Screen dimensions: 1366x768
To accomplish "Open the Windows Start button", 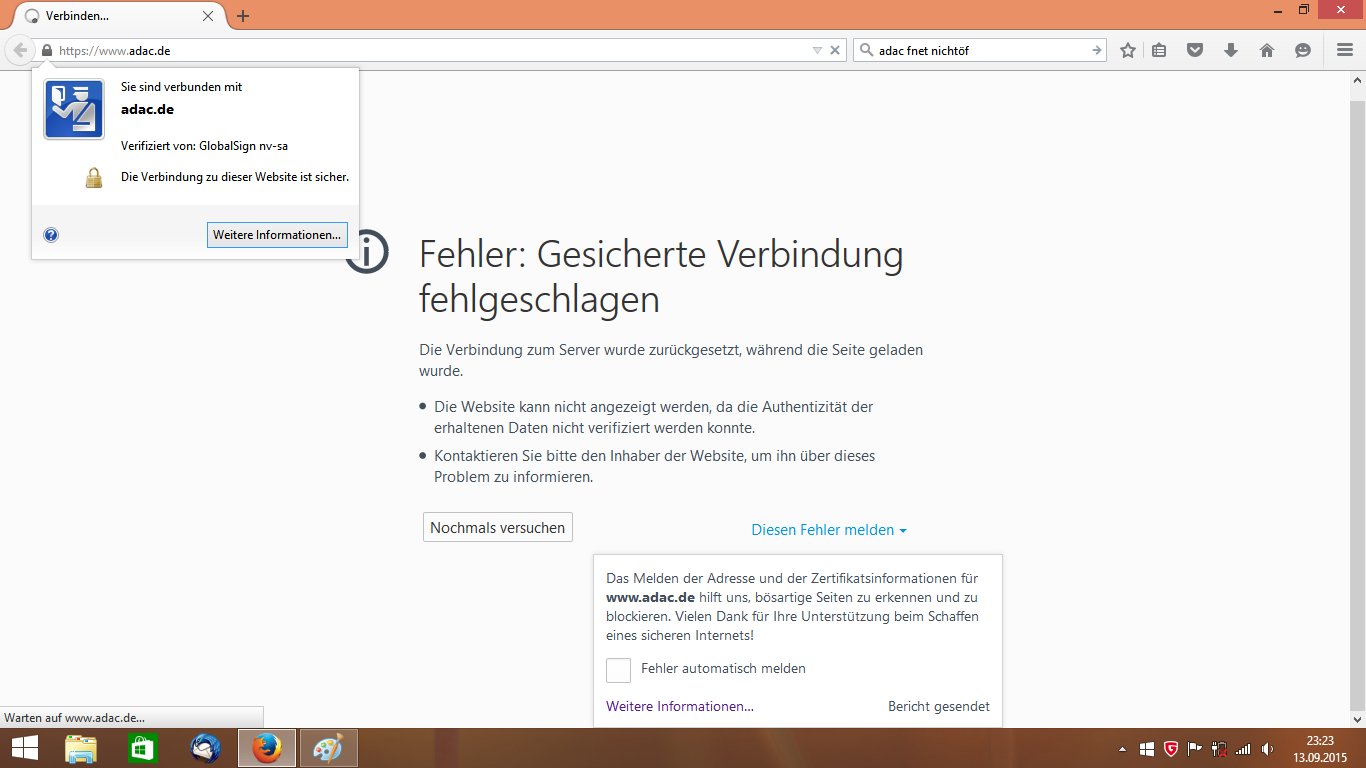I will click(25, 748).
